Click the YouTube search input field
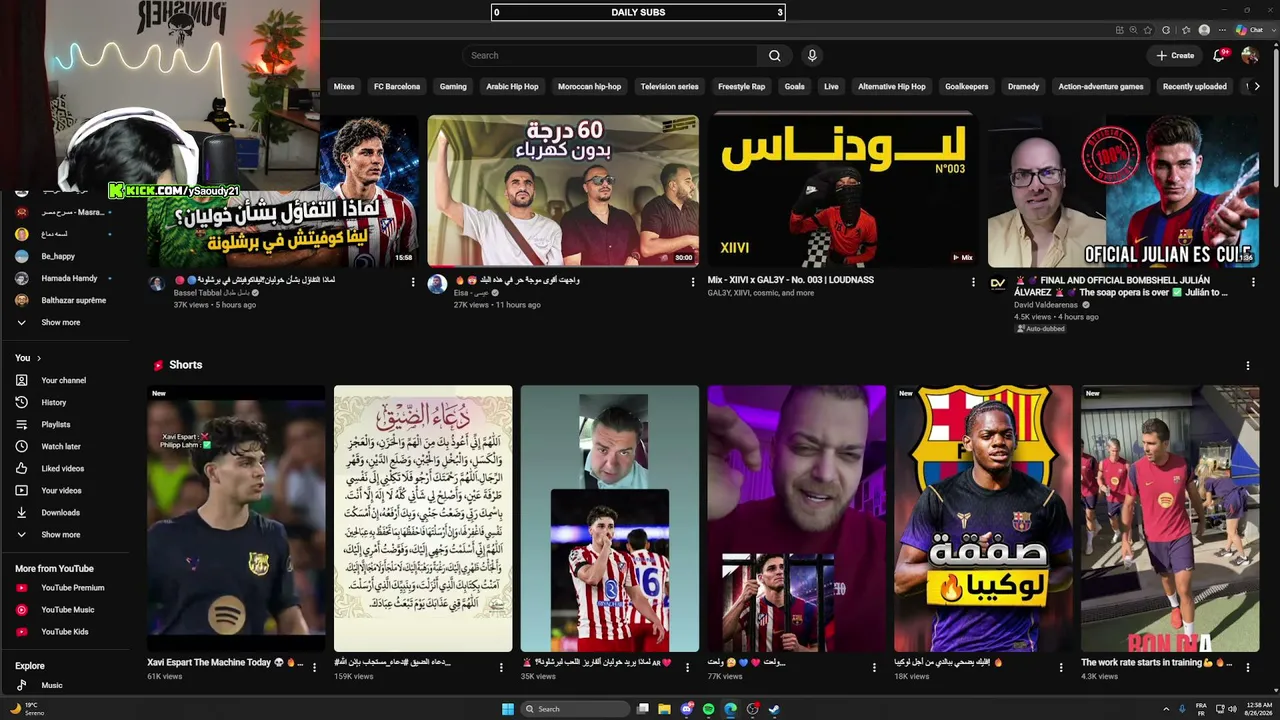1280x720 pixels. 610,56
